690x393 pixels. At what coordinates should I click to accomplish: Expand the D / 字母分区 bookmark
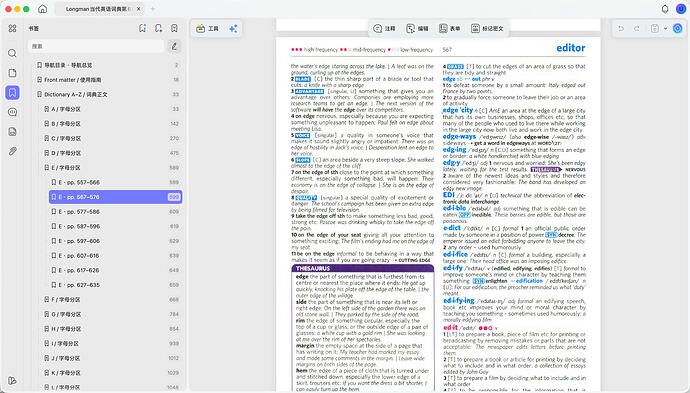pos(46,153)
